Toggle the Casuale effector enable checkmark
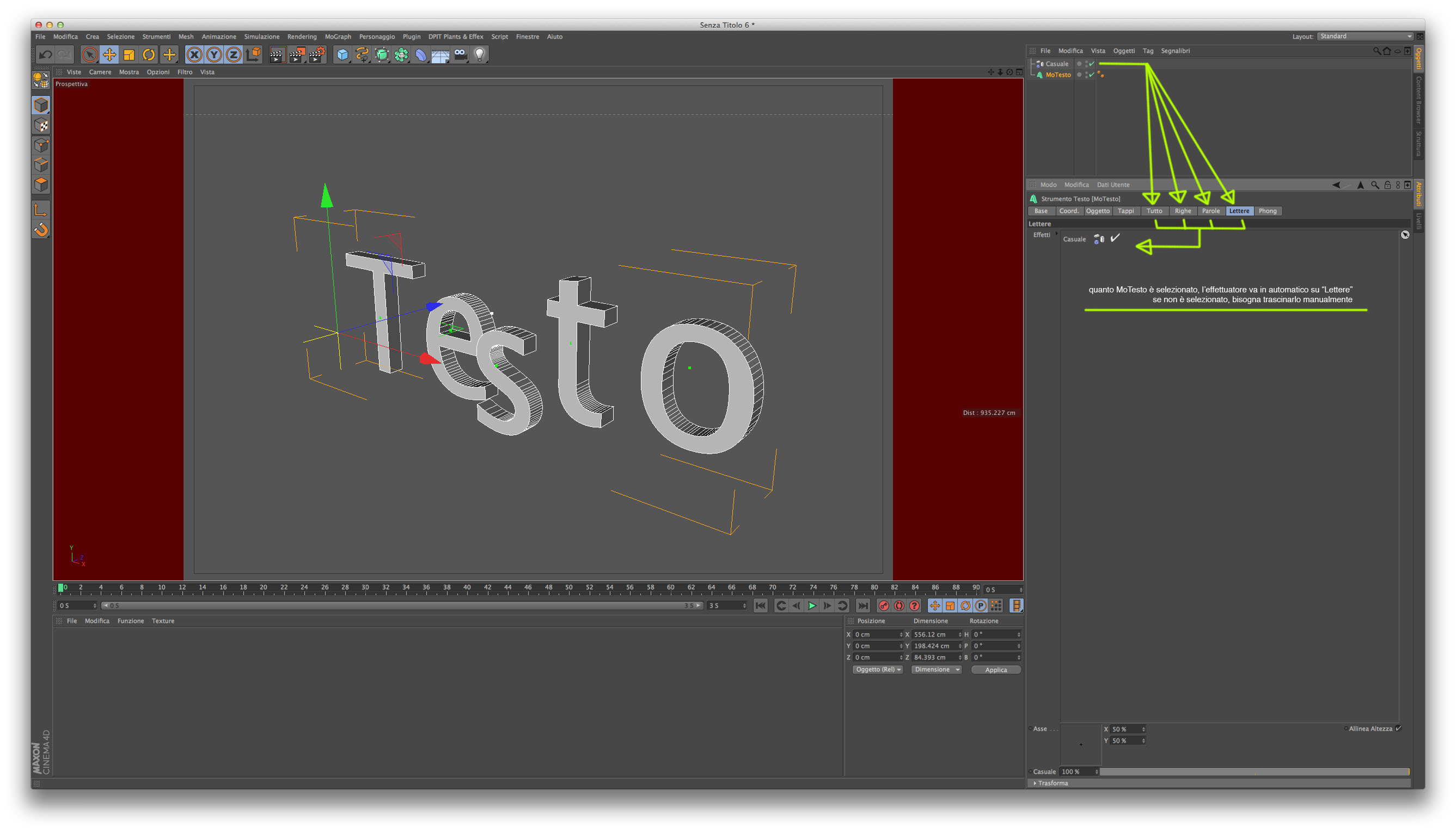 1115,238
